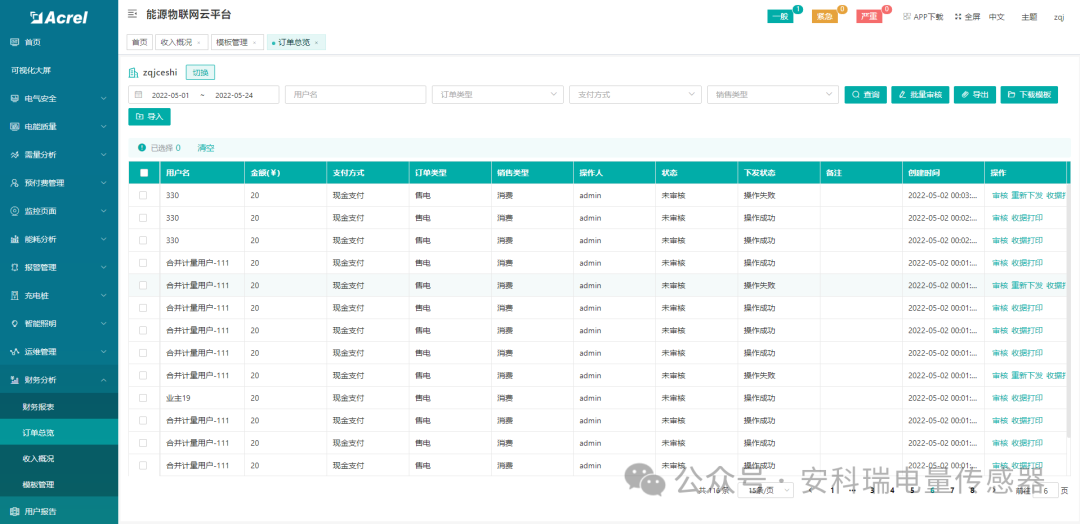Collapse the 财务分析 menu chevron
The width and height of the screenshot is (1080, 524).
[x=103, y=379]
